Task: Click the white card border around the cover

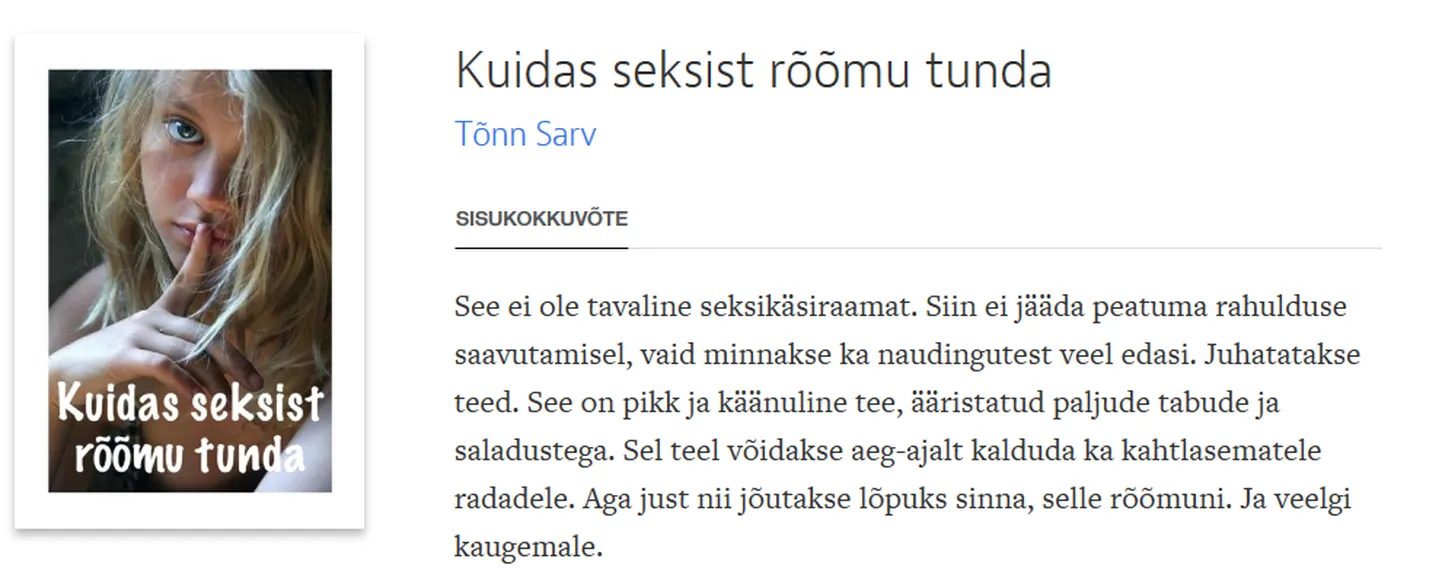Action: point(189,51)
